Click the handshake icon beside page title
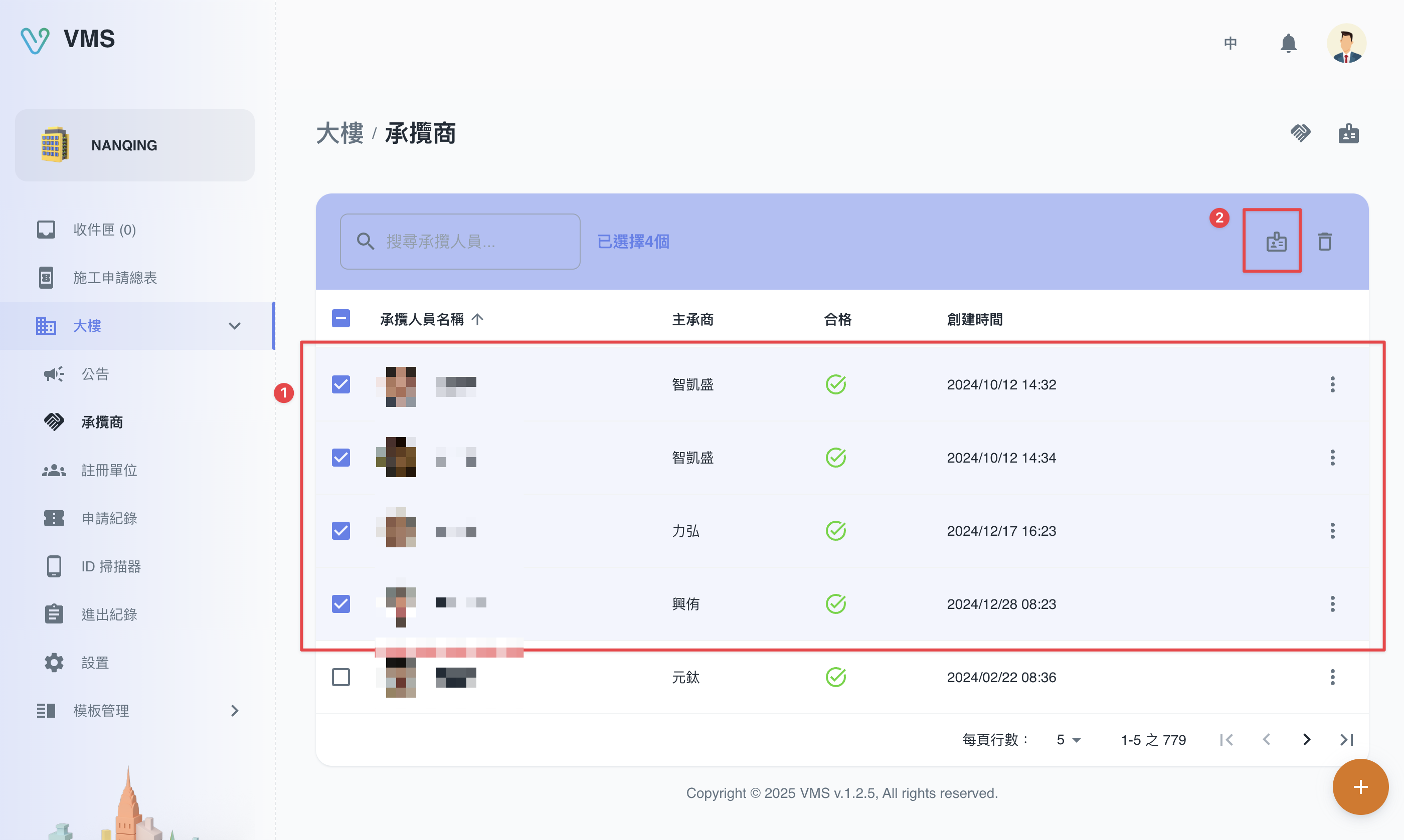The width and height of the screenshot is (1404, 840). 1300,134
